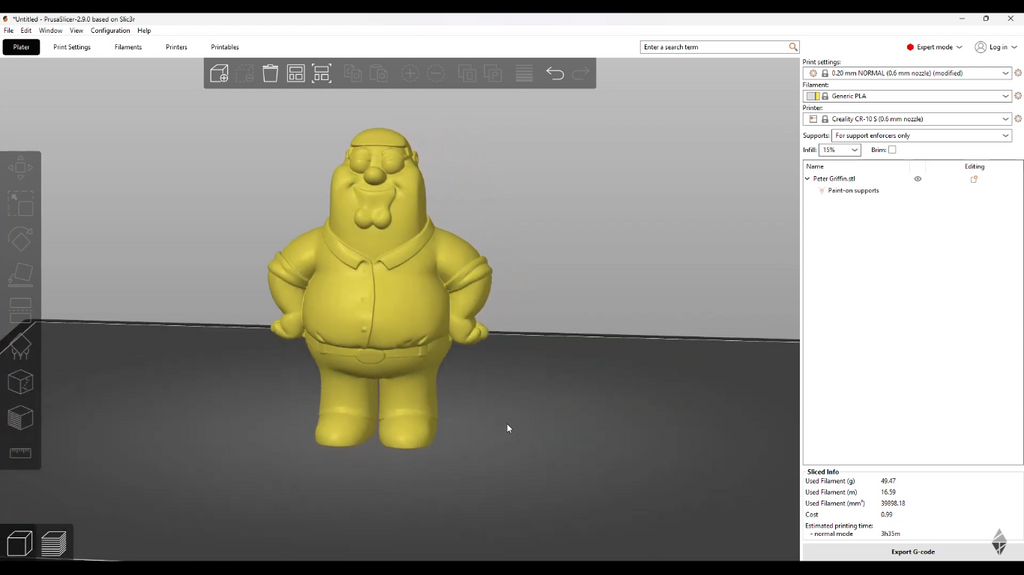Screen dimensions: 1024x575
Task: Open filament settings gear icon
Action: point(1017,96)
